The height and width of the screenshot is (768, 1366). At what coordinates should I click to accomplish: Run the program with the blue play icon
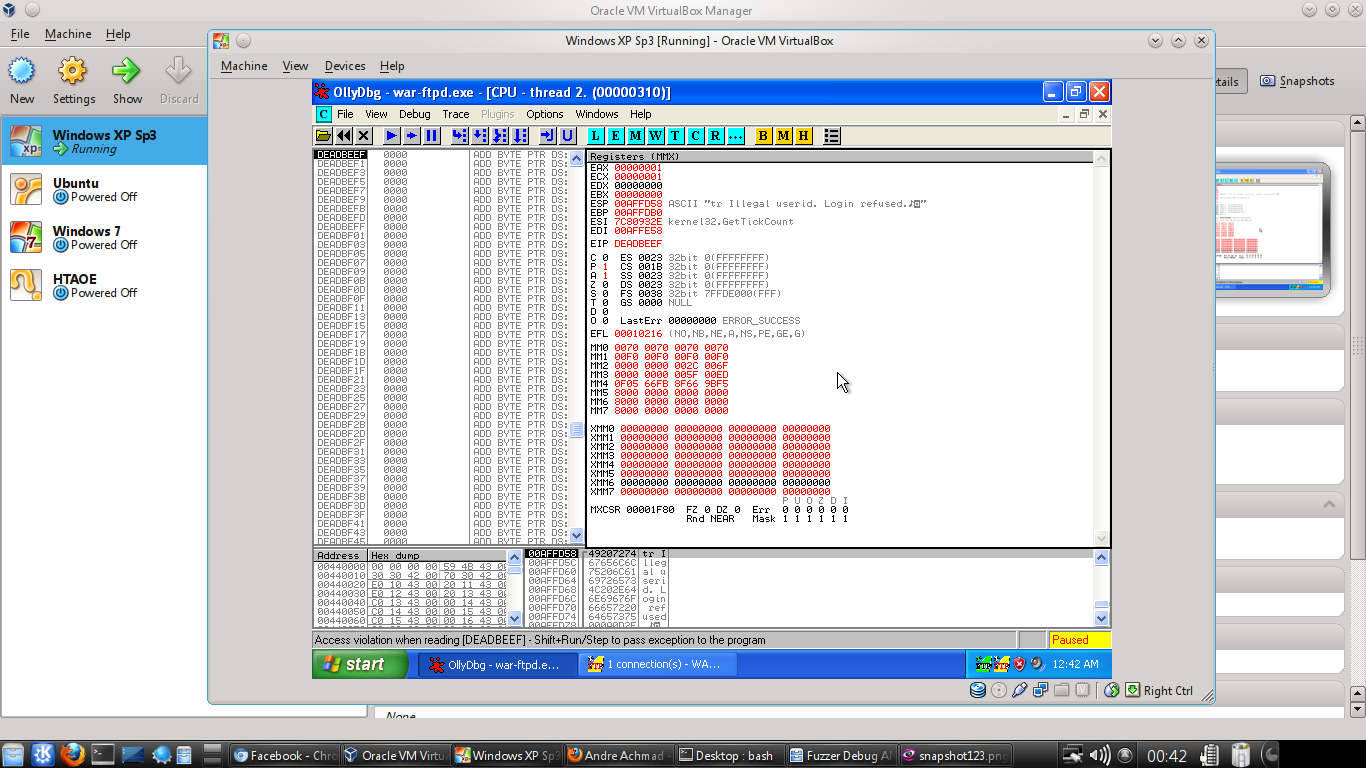(x=392, y=135)
